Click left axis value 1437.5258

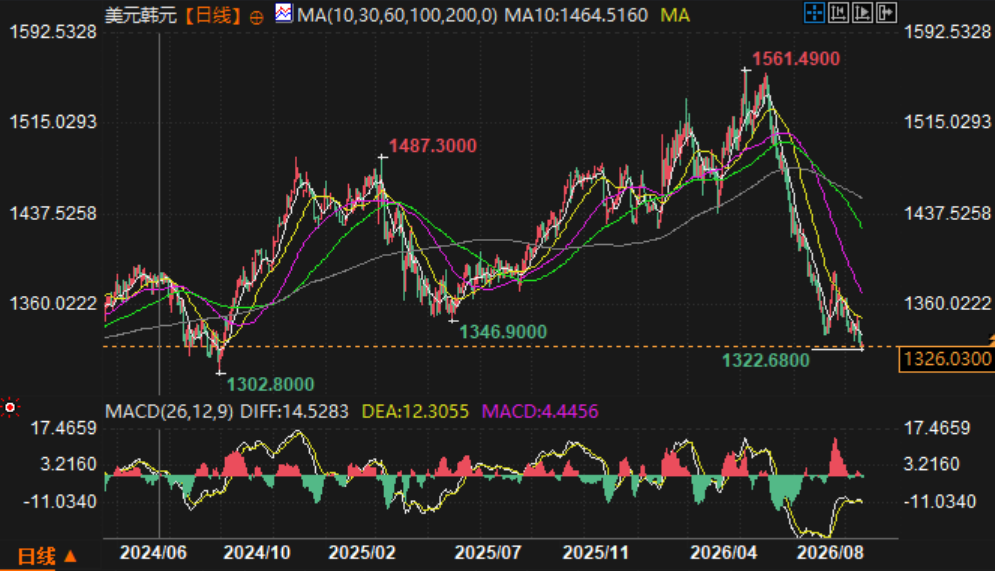point(53,213)
